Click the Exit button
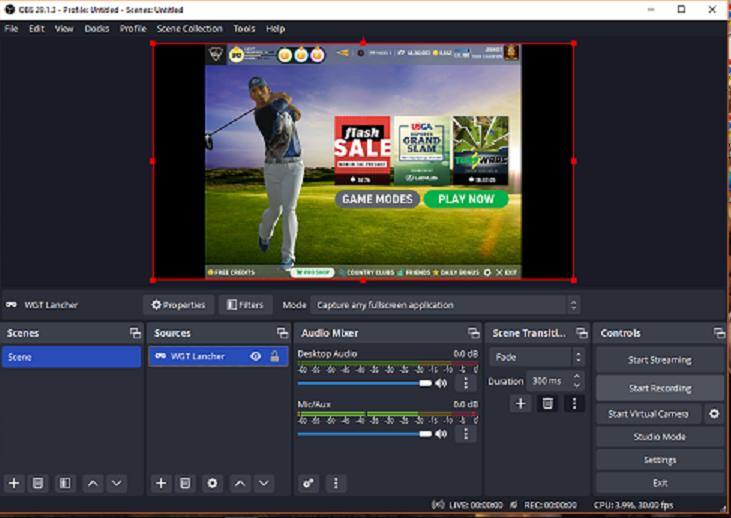 point(660,483)
